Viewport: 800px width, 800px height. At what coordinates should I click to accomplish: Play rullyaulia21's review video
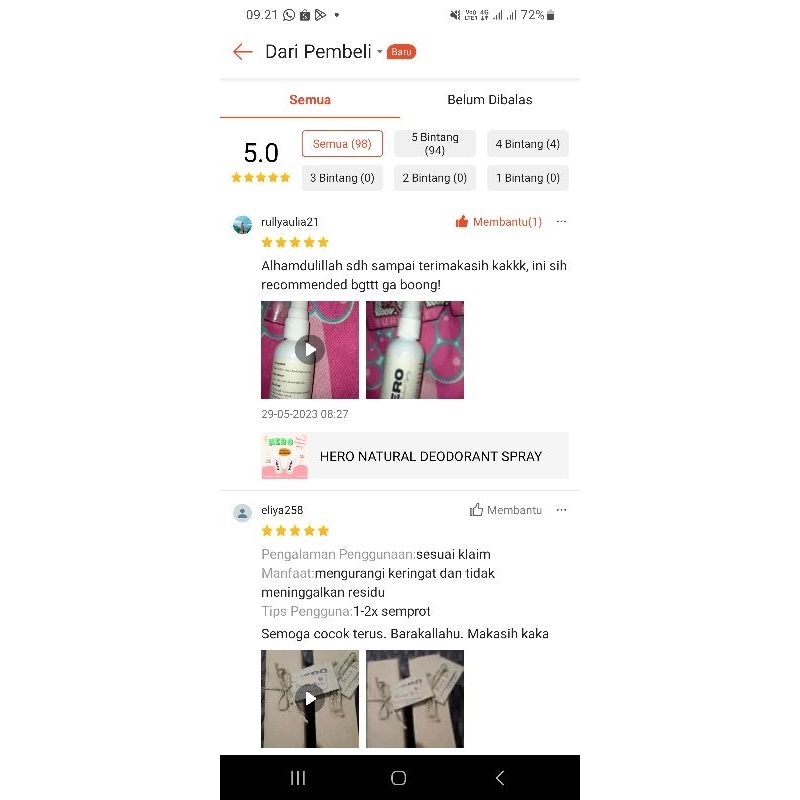point(310,350)
